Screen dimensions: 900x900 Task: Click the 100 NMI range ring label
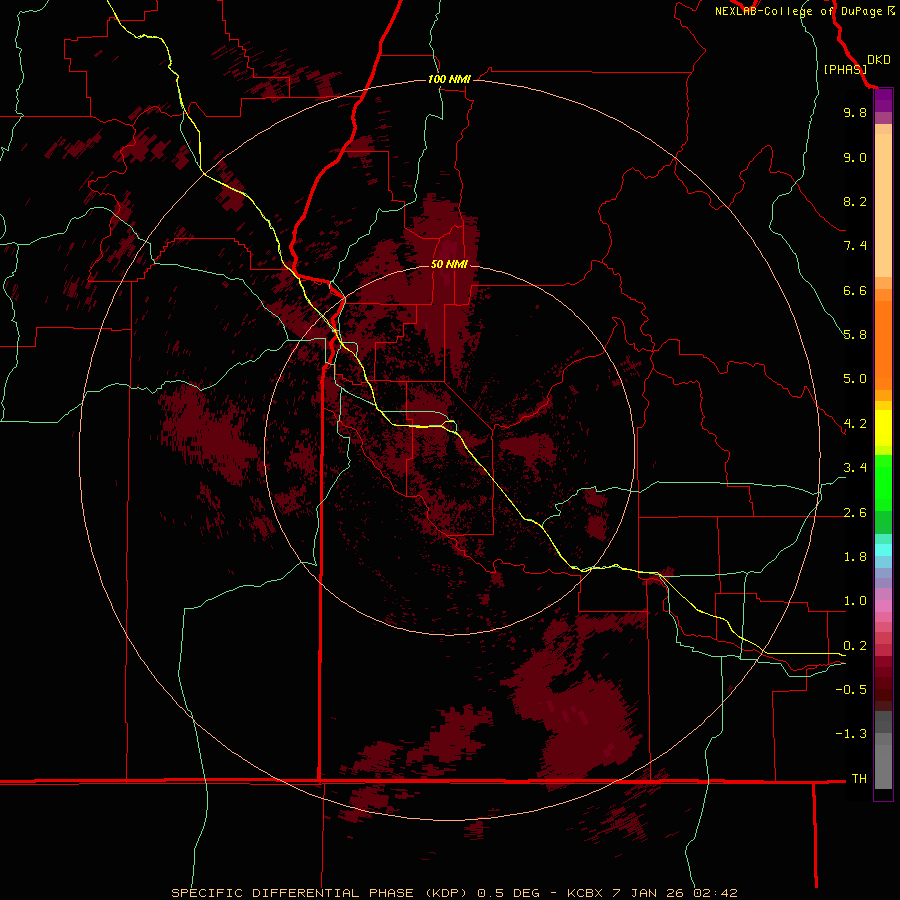(449, 79)
